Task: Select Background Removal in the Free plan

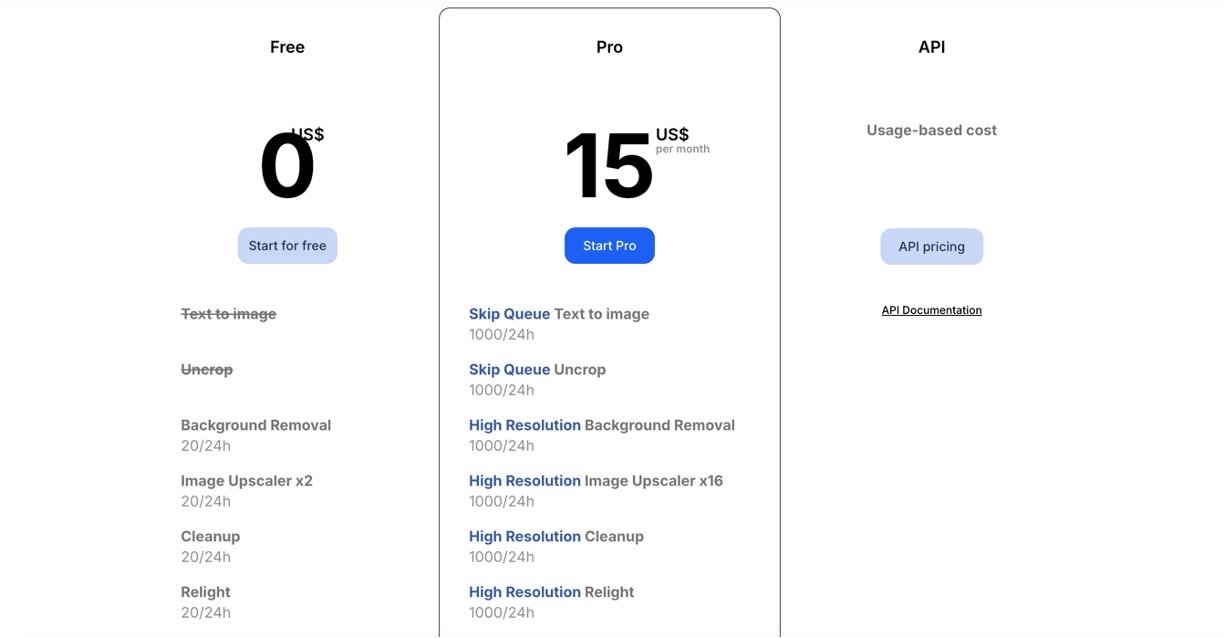Action: [255, 425]
